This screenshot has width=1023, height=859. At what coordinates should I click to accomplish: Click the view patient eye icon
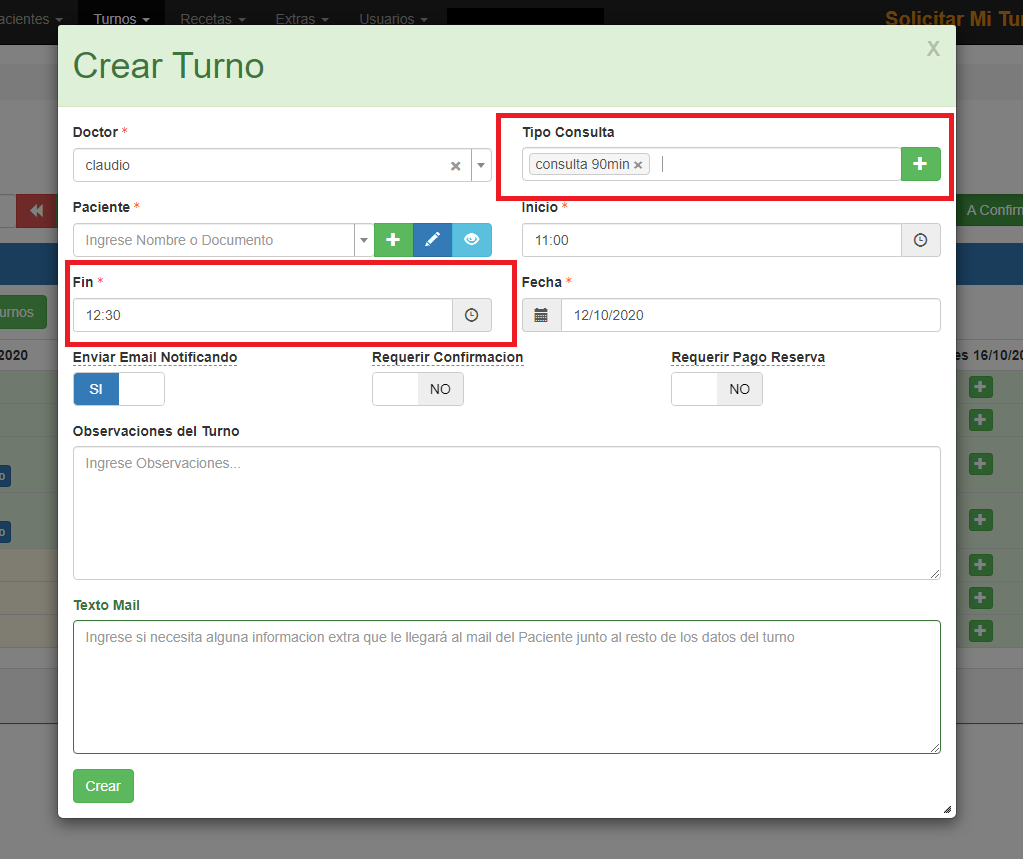pos(471,240)
